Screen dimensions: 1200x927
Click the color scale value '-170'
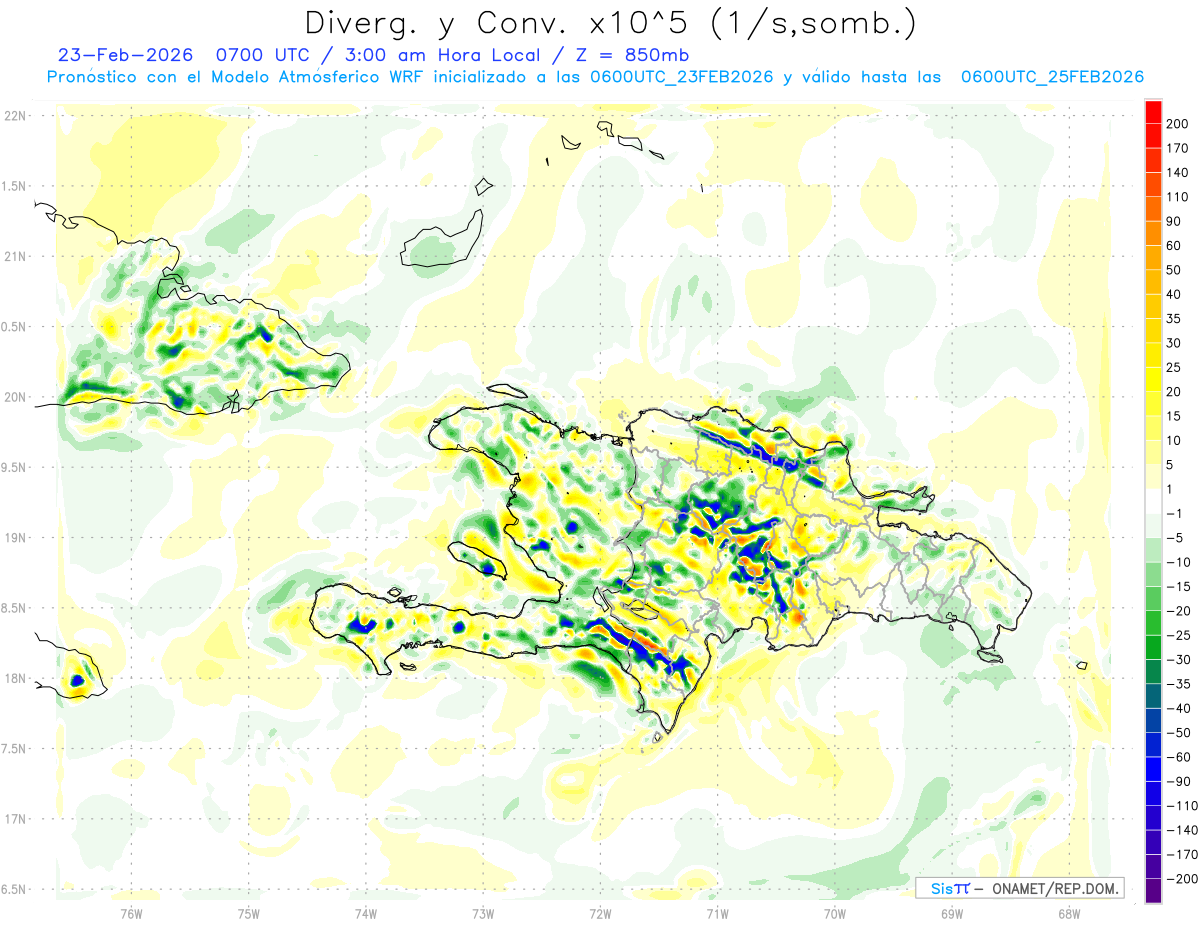click(x=1181, y=855)
